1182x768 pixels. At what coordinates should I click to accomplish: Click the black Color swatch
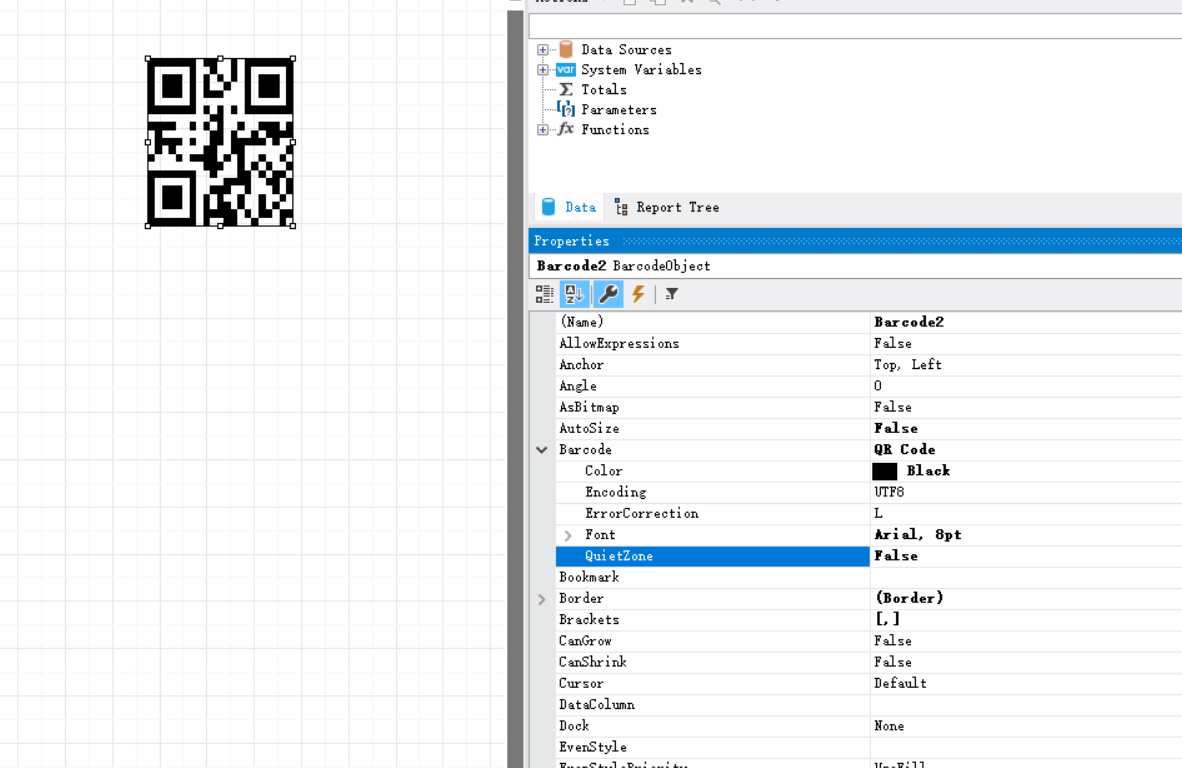(x=885, y=472)
